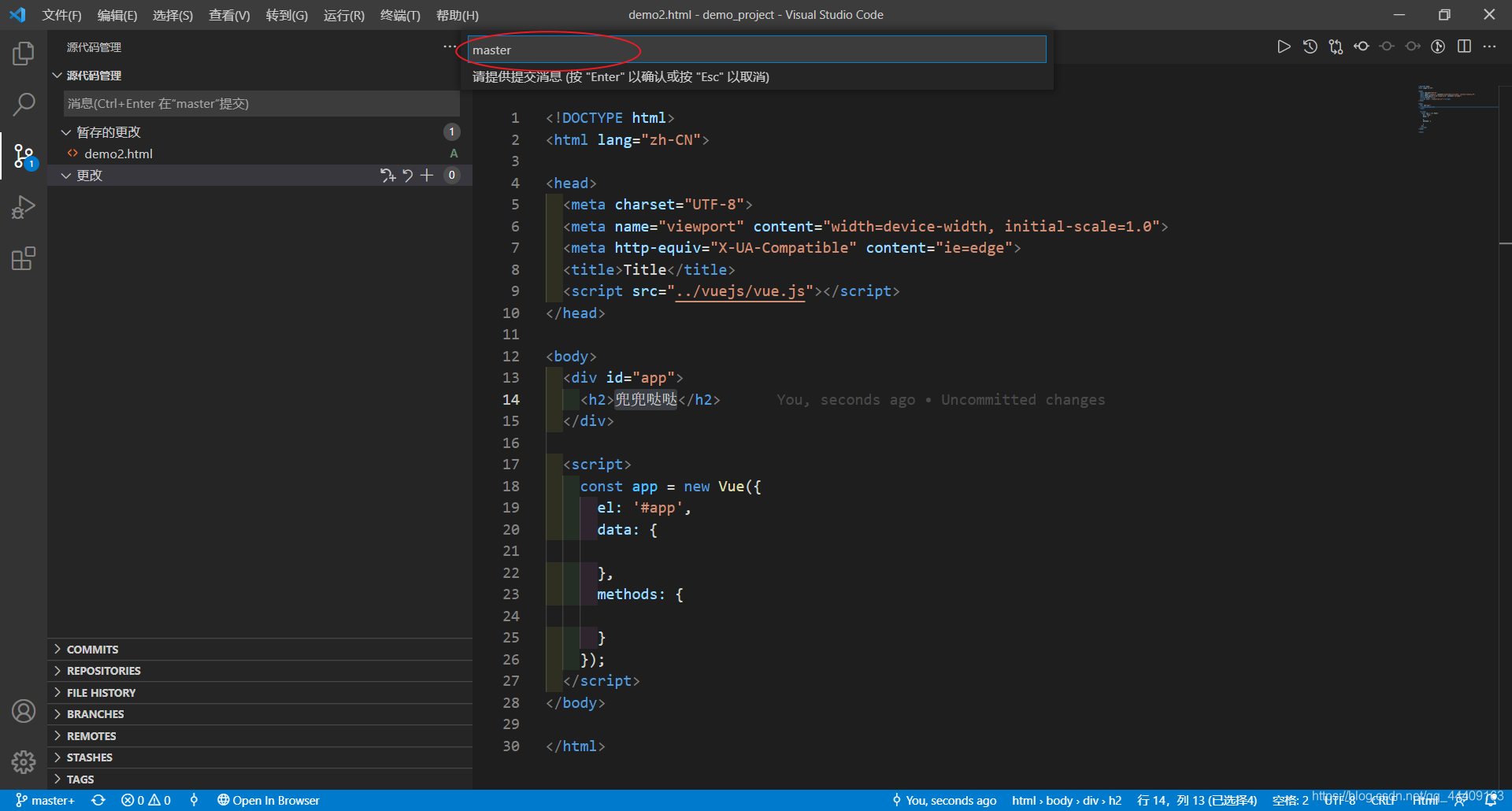Click 空格: 2 indentation setting
Viewport: 1512px width, 811px height.
pyautogui.click(x=1290, y=800)
